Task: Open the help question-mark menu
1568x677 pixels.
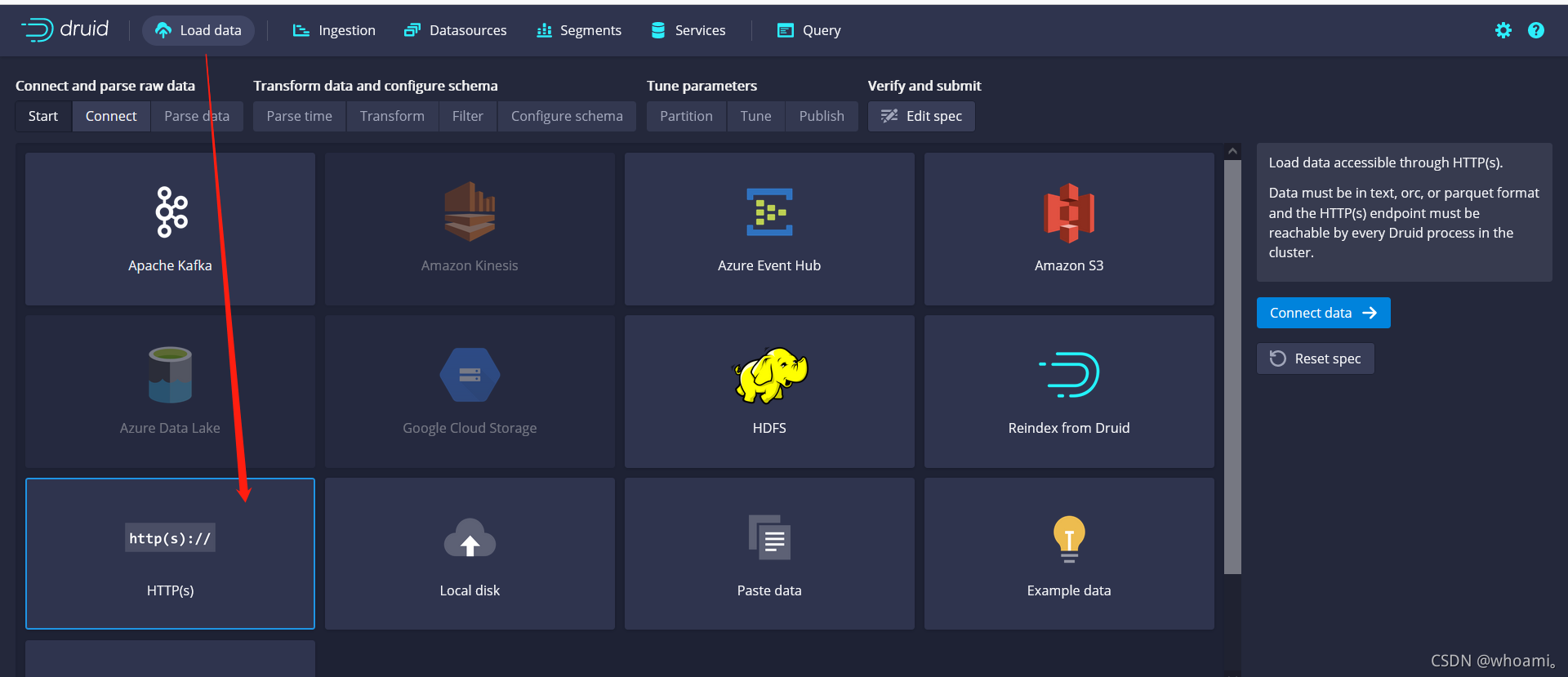Action: (x=1536, y=30)
